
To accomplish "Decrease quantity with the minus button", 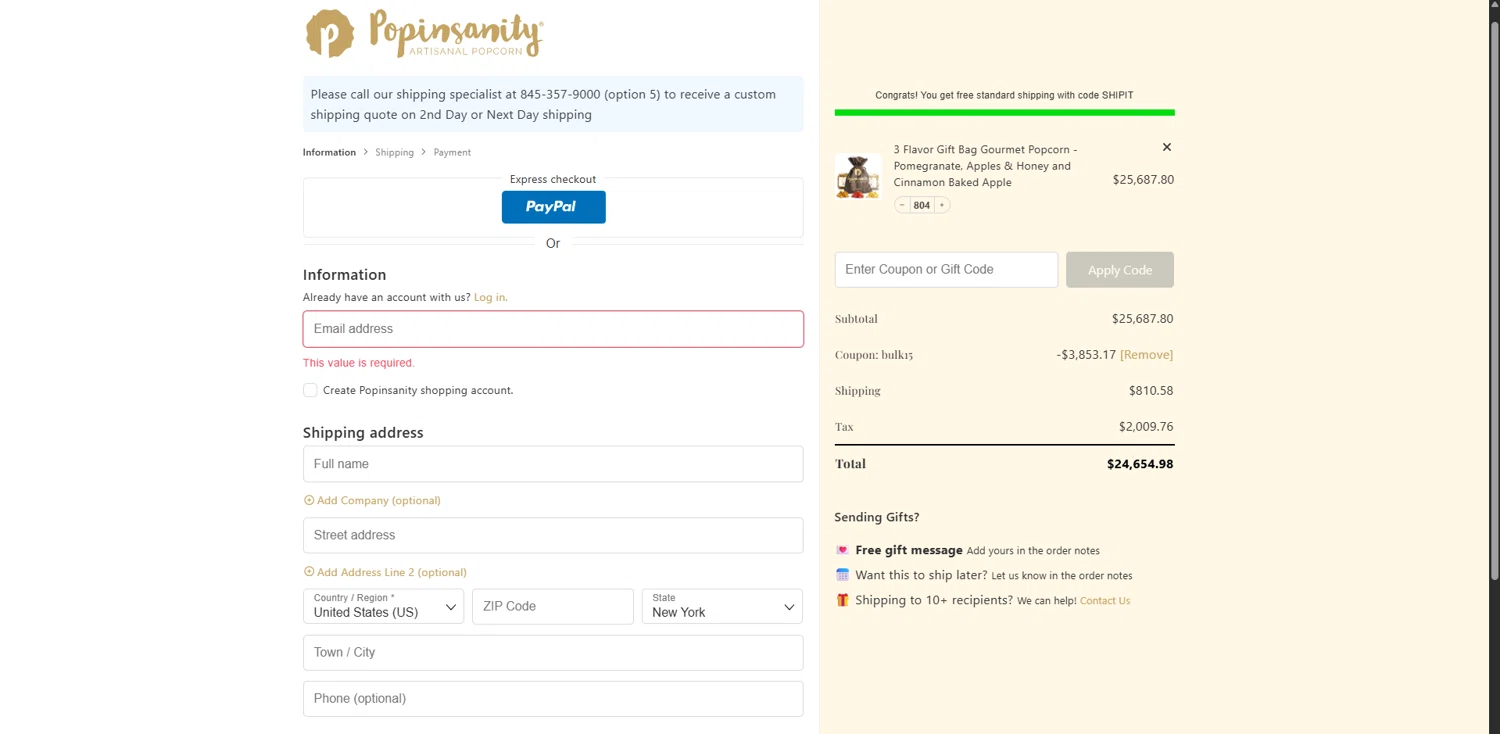I will pos(902,205).
